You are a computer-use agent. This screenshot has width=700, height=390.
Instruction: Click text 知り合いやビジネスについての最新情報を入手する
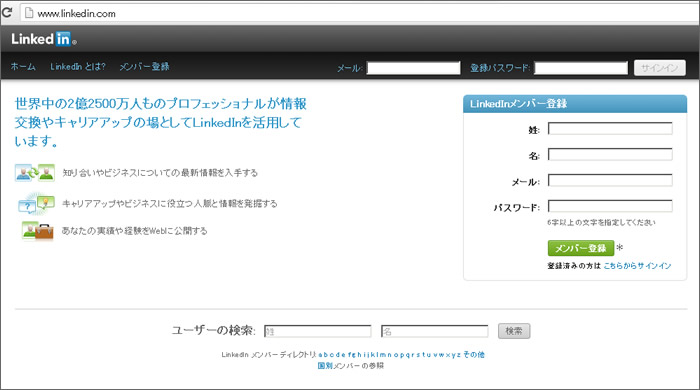point(160,173)
